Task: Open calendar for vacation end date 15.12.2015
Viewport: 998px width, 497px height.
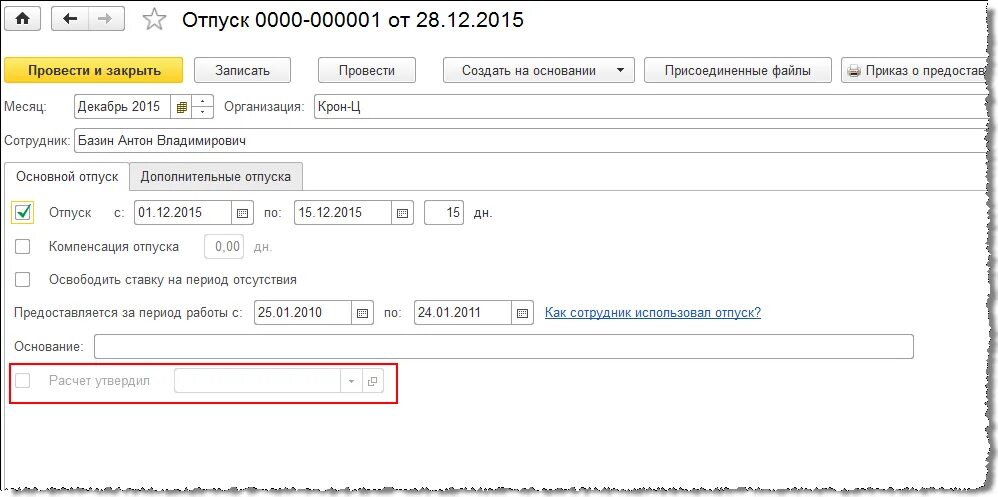Action: [402, 213]
